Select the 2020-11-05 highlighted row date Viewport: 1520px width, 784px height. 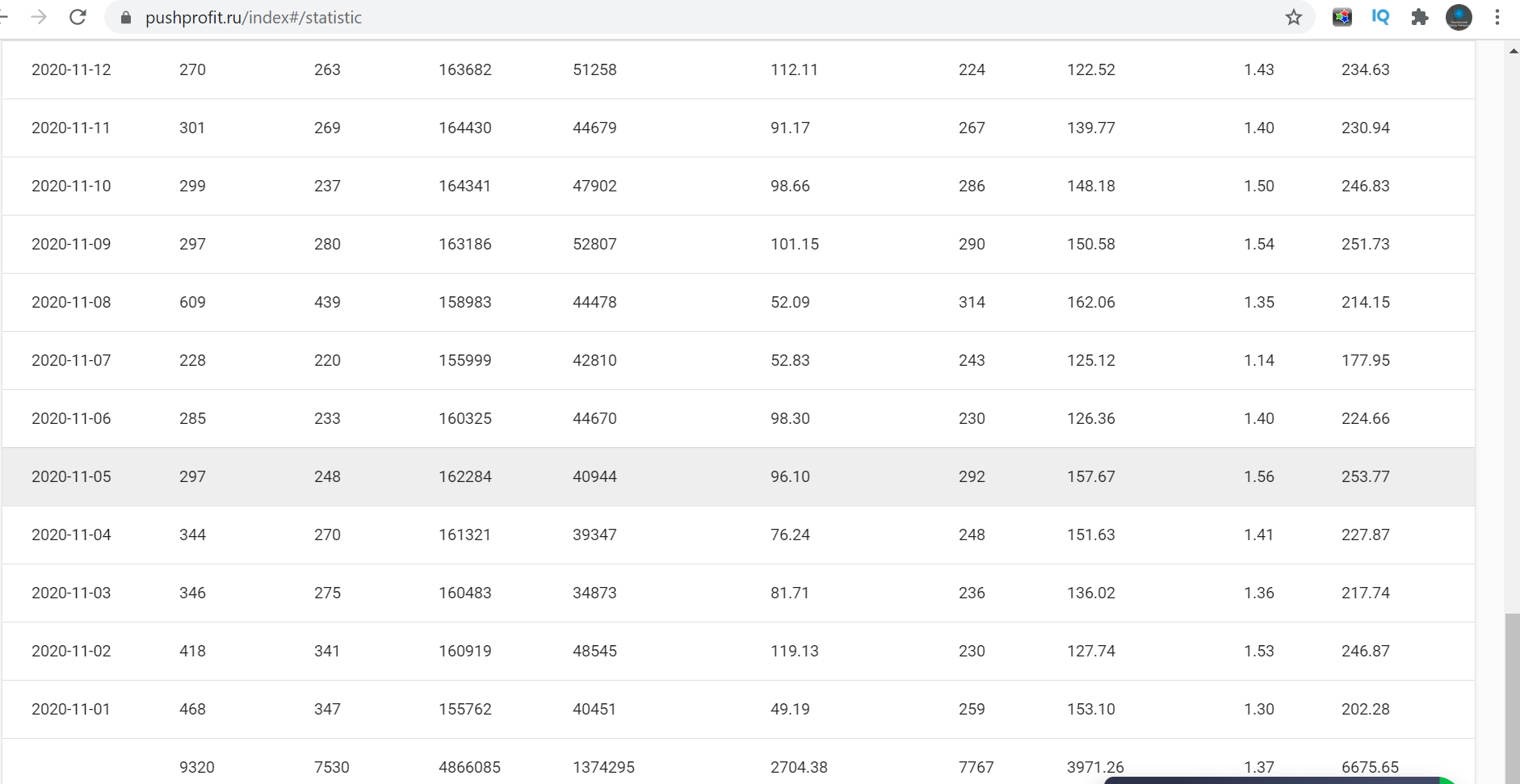71,476
